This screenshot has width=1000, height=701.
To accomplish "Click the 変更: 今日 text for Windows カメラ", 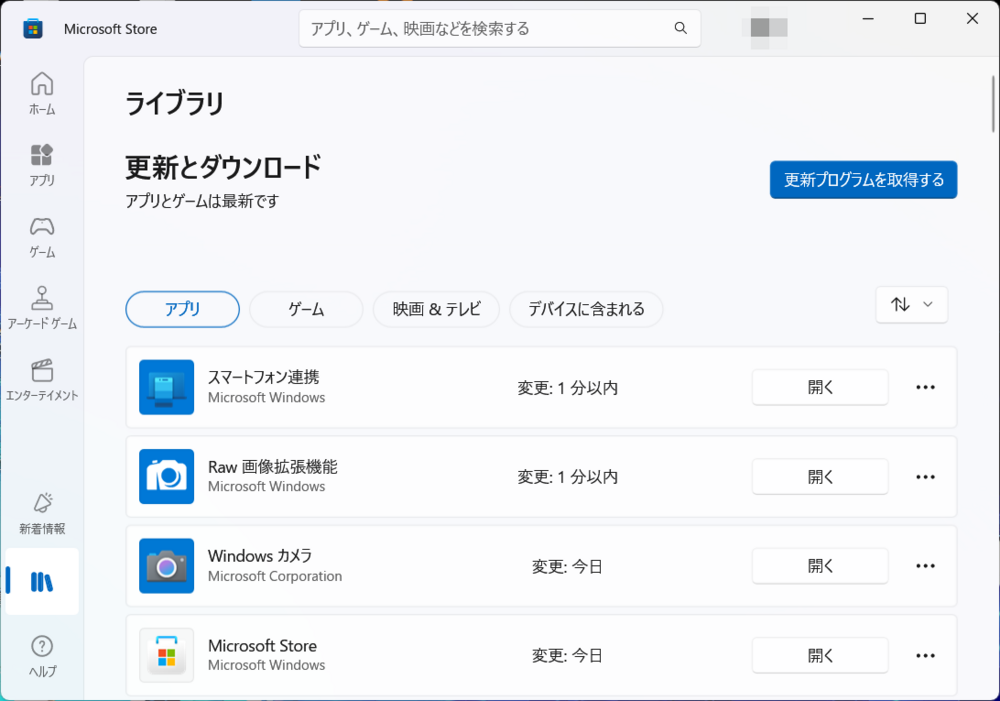I will (568, 566).
